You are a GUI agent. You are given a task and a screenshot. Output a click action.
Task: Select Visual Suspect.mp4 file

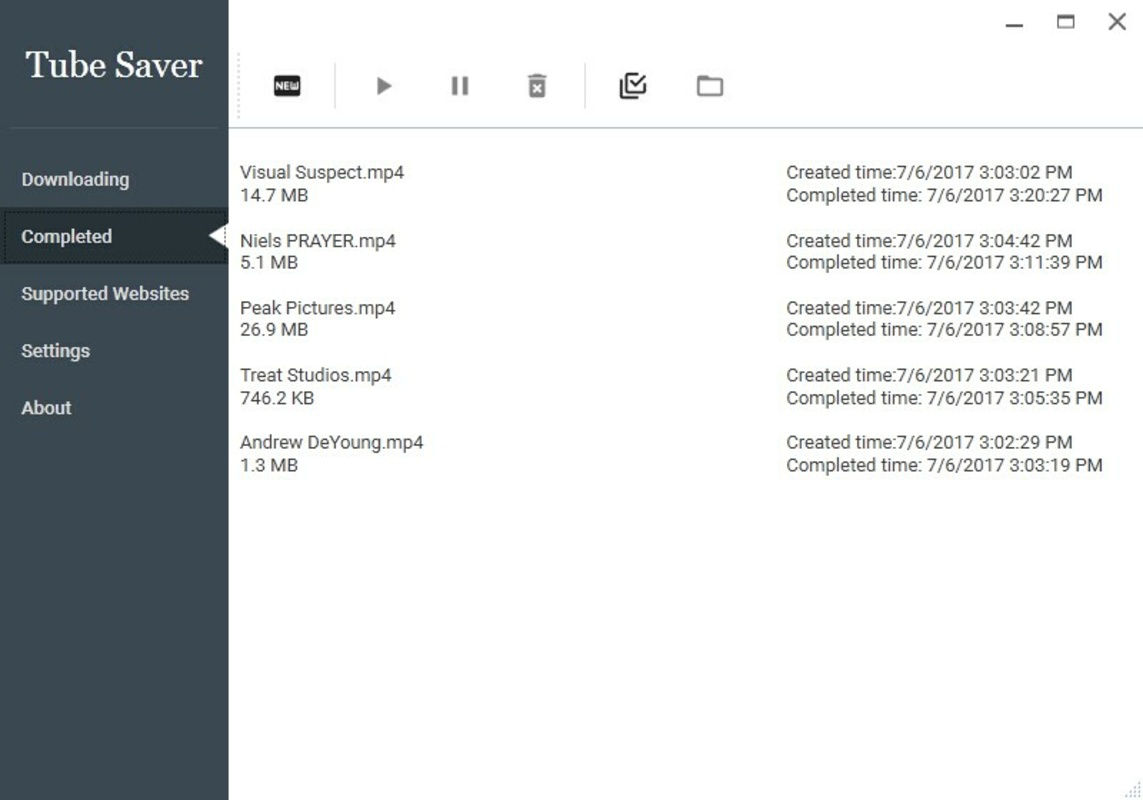point(321,173)
